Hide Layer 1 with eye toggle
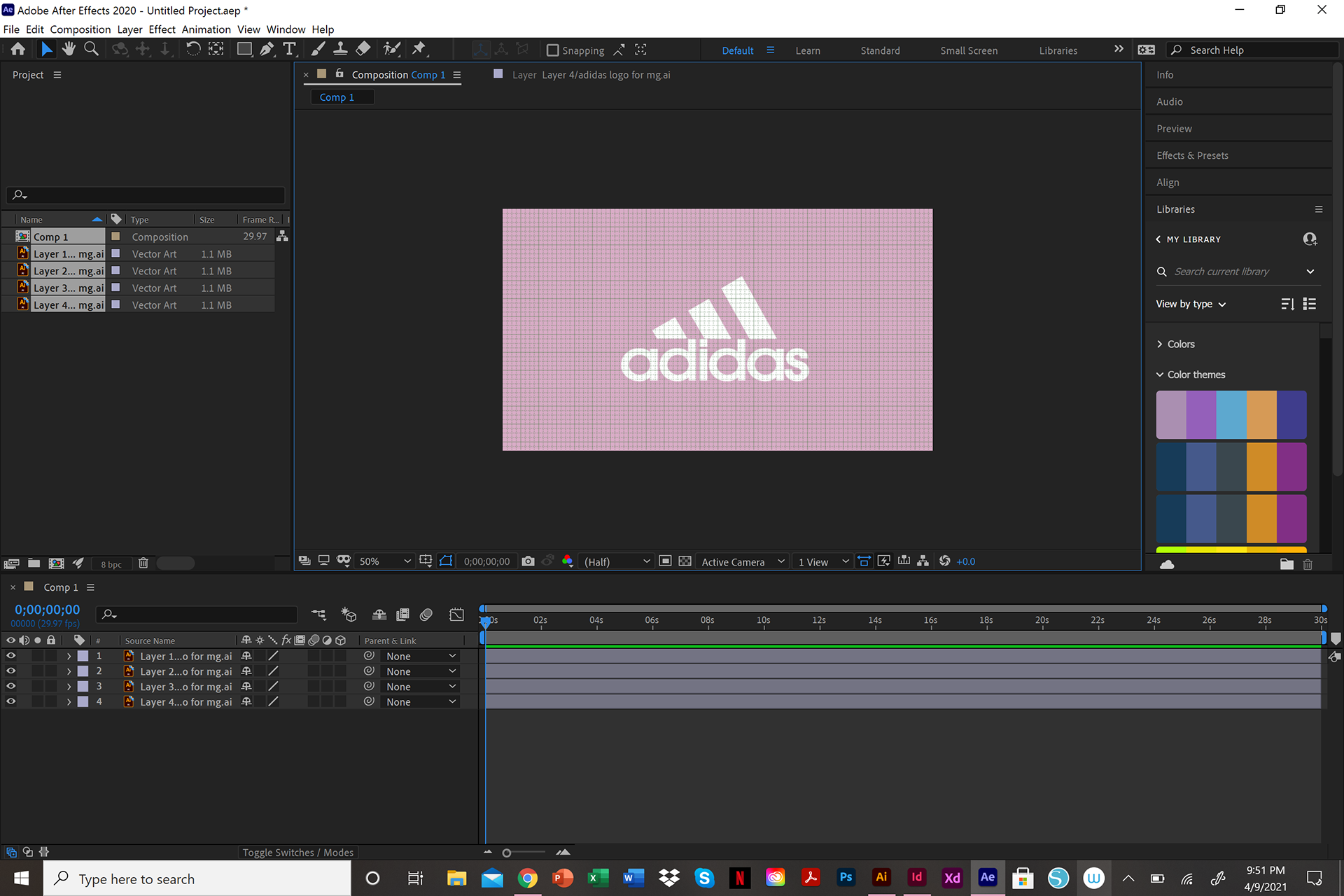The width and height of the screenshot is (1344, 896). (10, 656)
